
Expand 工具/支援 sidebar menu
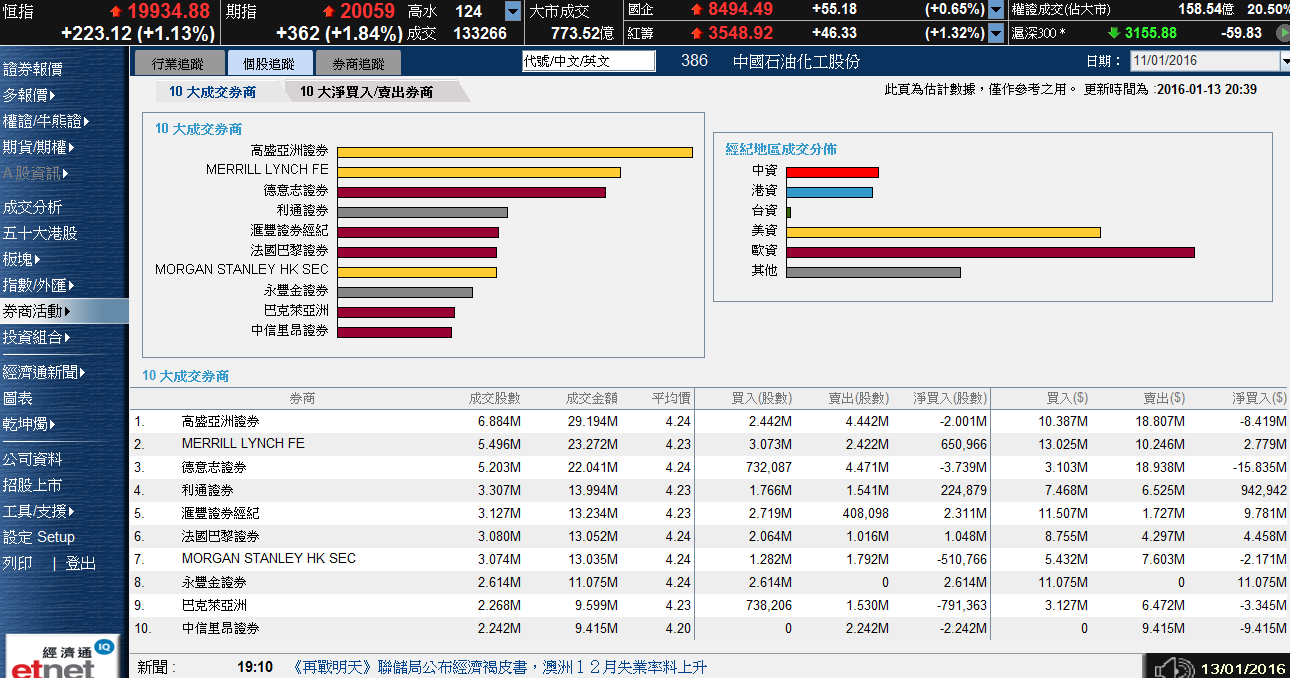point(39,512)
